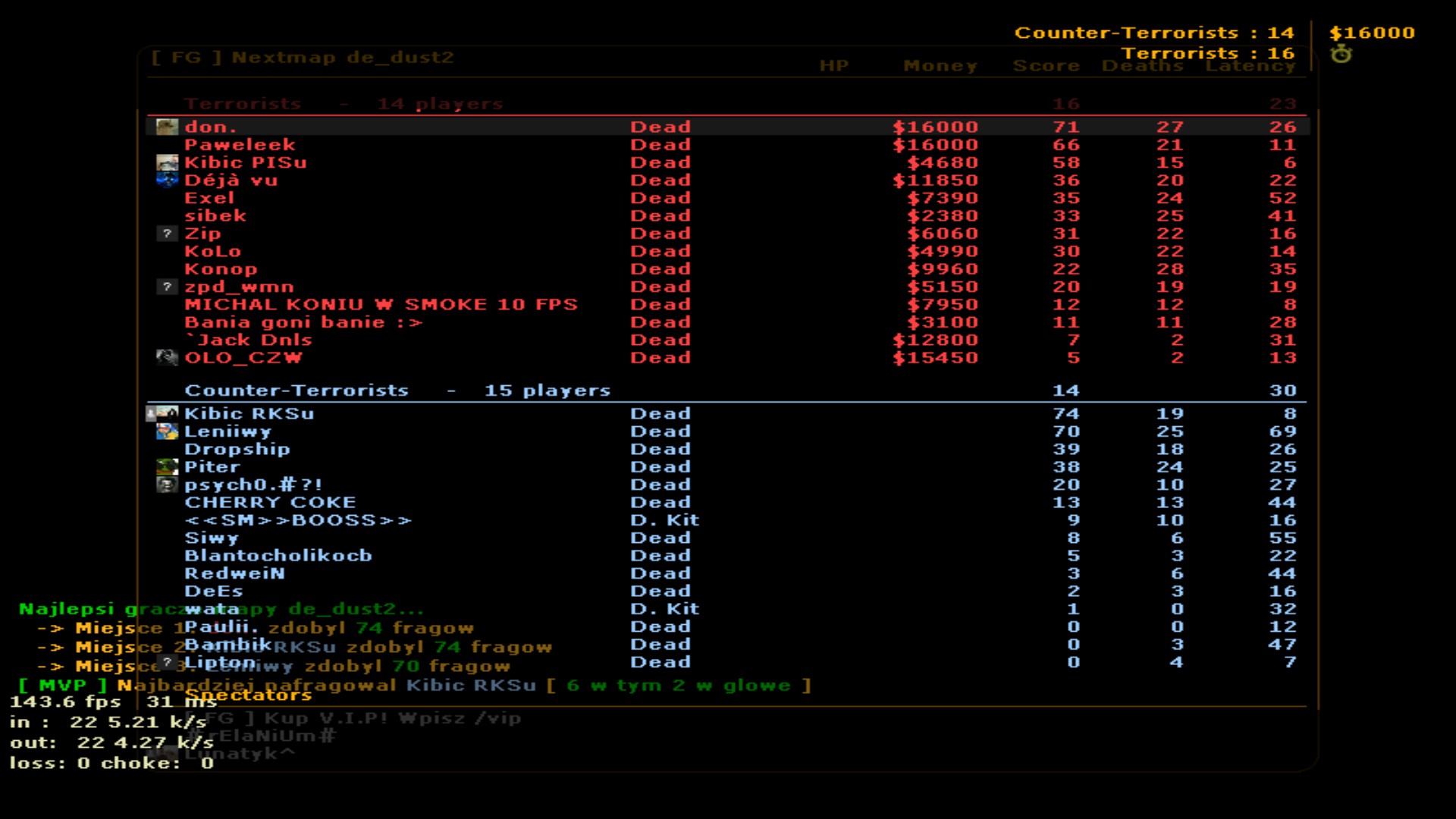Image resolution: width=1456 pixels, height=819 pixels.
Task: Click Kibic RKSu's avatar icon
Action: [167, 413]
